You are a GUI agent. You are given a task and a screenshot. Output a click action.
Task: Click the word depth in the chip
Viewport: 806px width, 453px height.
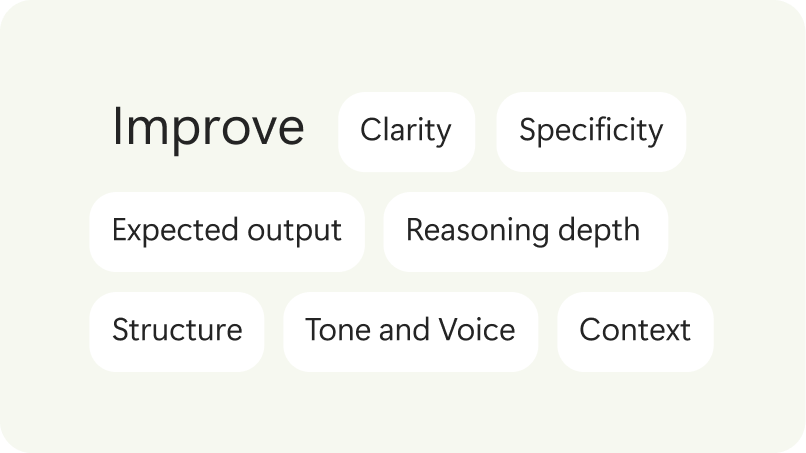[599, 230]
